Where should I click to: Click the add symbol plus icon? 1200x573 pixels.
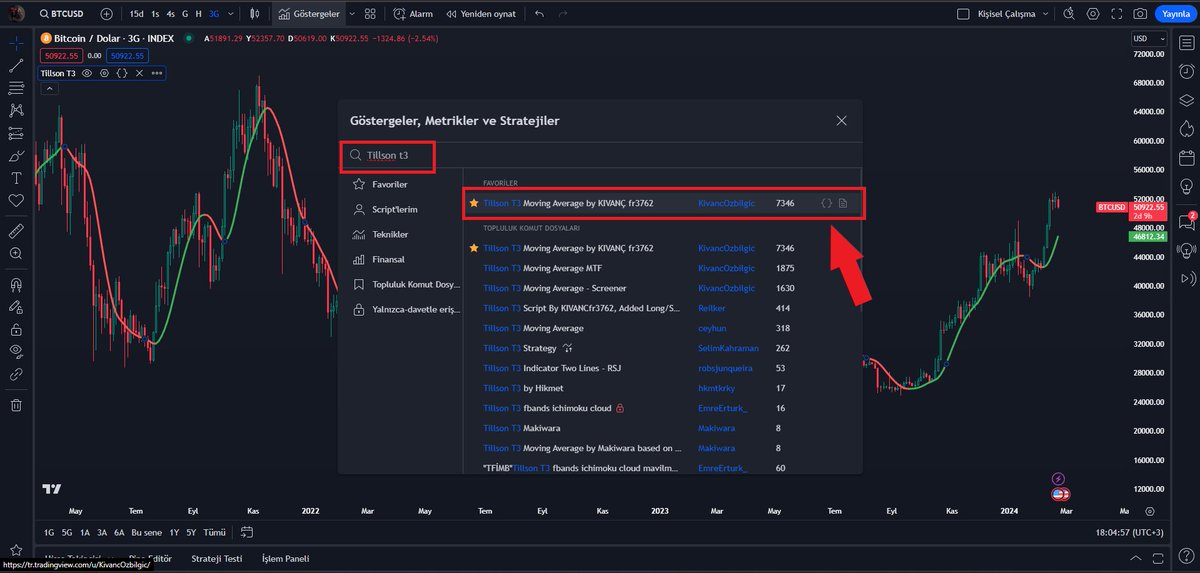pyautogui.click(x=107, y=14)
